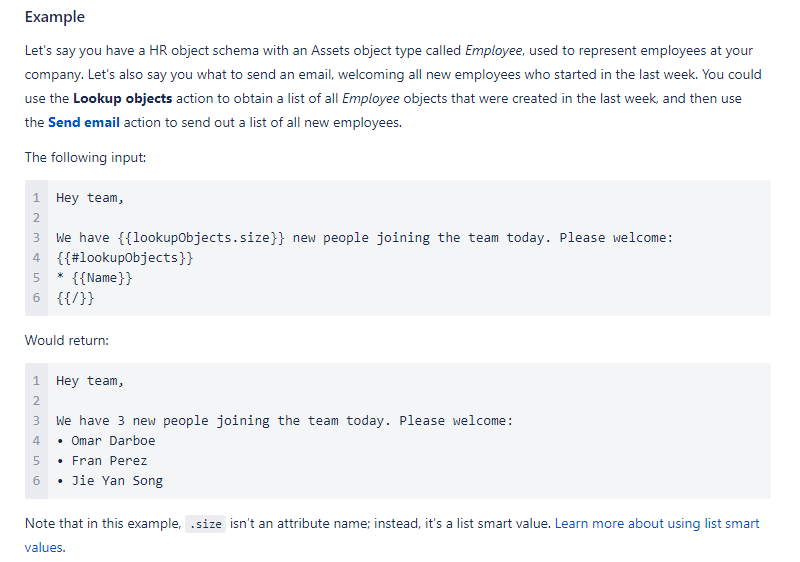Click the Omar Darboe output line
The width and height of the screenshot is (800, 562).
tap(106, 441)
